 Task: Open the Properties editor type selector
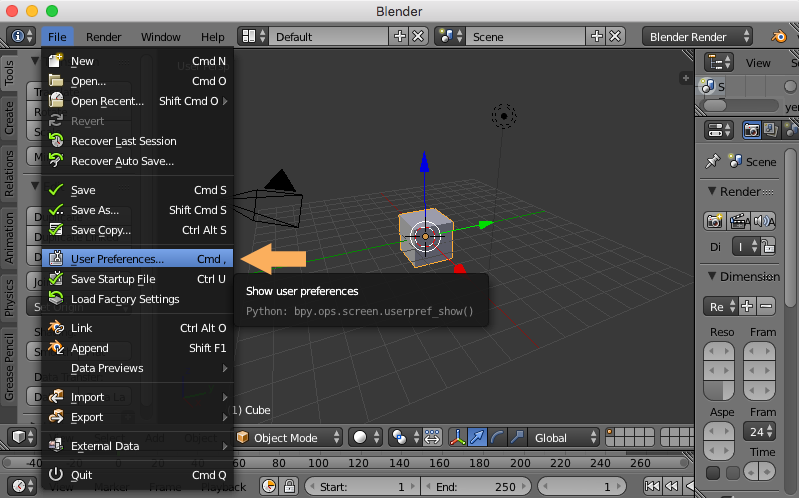point(719,129)
